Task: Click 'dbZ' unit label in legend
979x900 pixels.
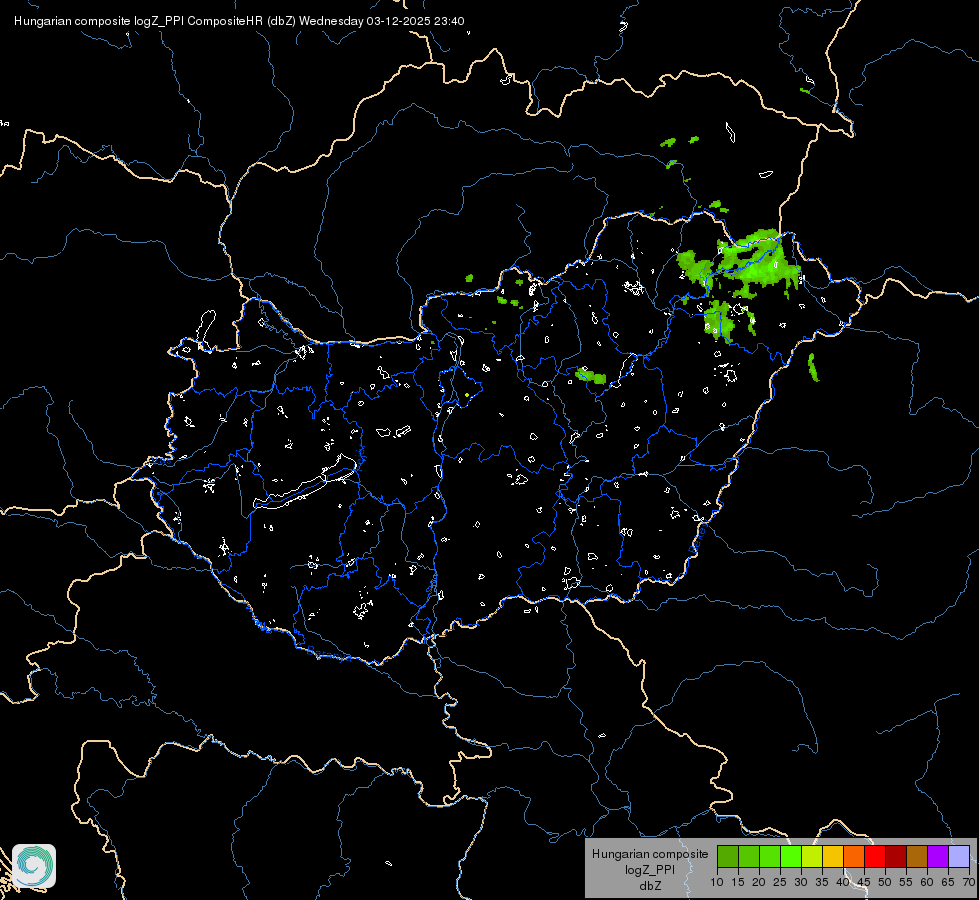Action: coord(650,885)
